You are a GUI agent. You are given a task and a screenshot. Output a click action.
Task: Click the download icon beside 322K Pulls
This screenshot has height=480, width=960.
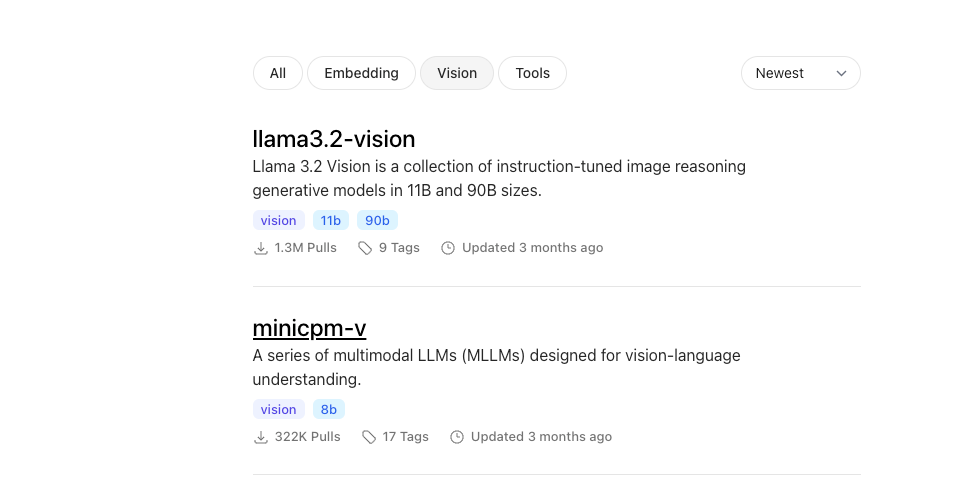click(261, 437)
